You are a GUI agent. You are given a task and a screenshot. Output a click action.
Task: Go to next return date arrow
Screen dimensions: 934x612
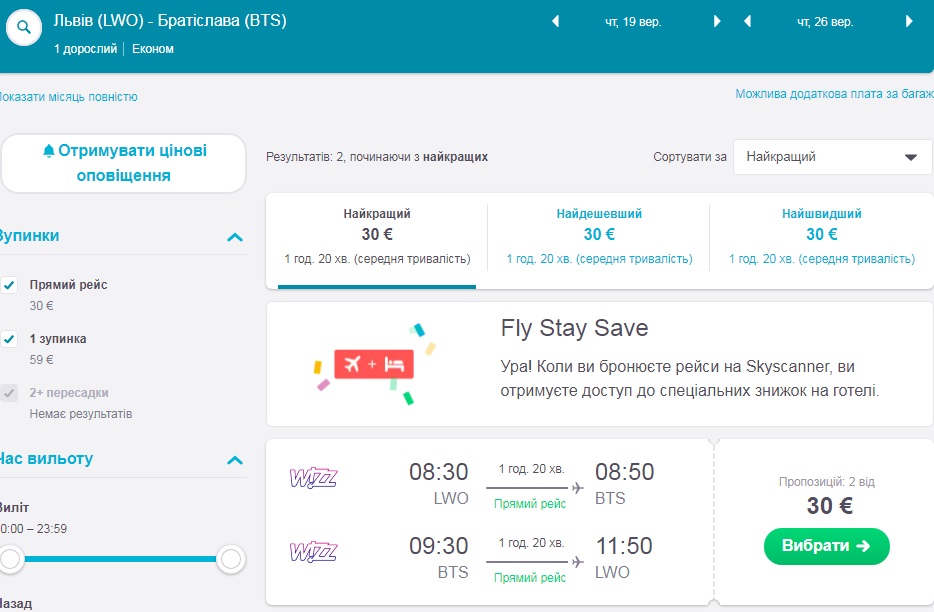coord(909,22)
